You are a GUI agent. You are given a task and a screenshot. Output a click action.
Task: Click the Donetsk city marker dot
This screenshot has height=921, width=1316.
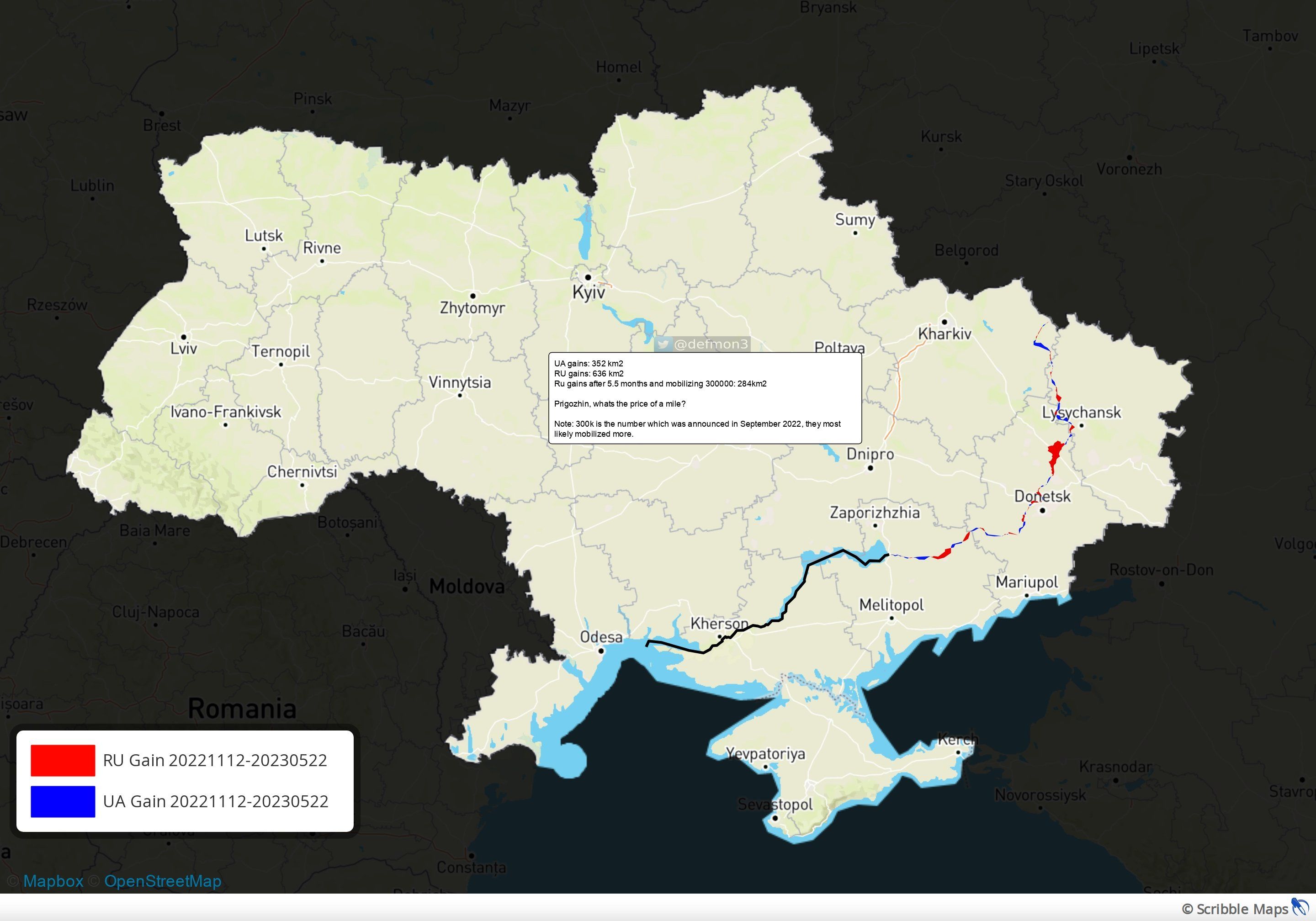(1042, 510)
